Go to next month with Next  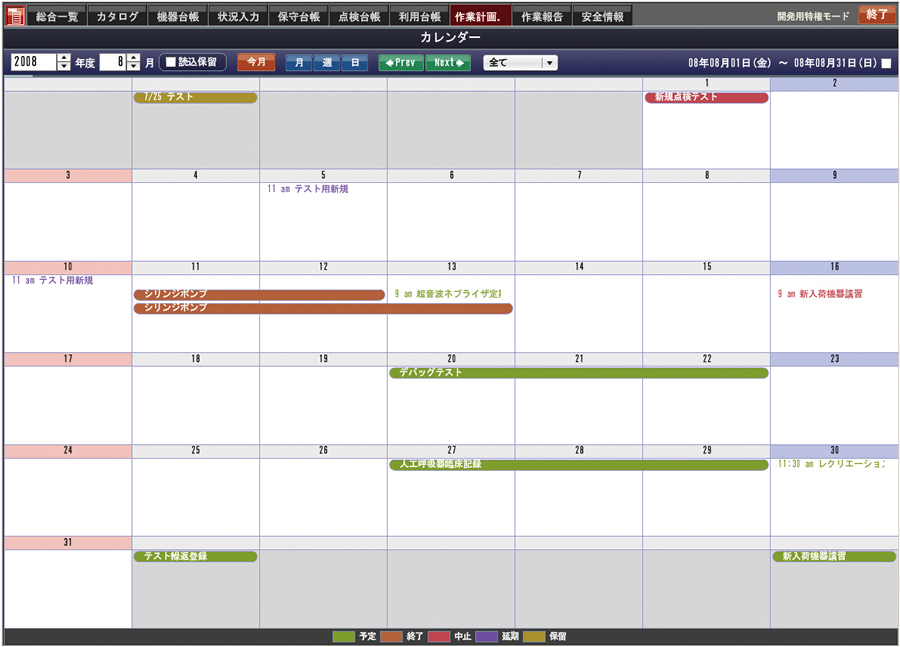point(448,63)
